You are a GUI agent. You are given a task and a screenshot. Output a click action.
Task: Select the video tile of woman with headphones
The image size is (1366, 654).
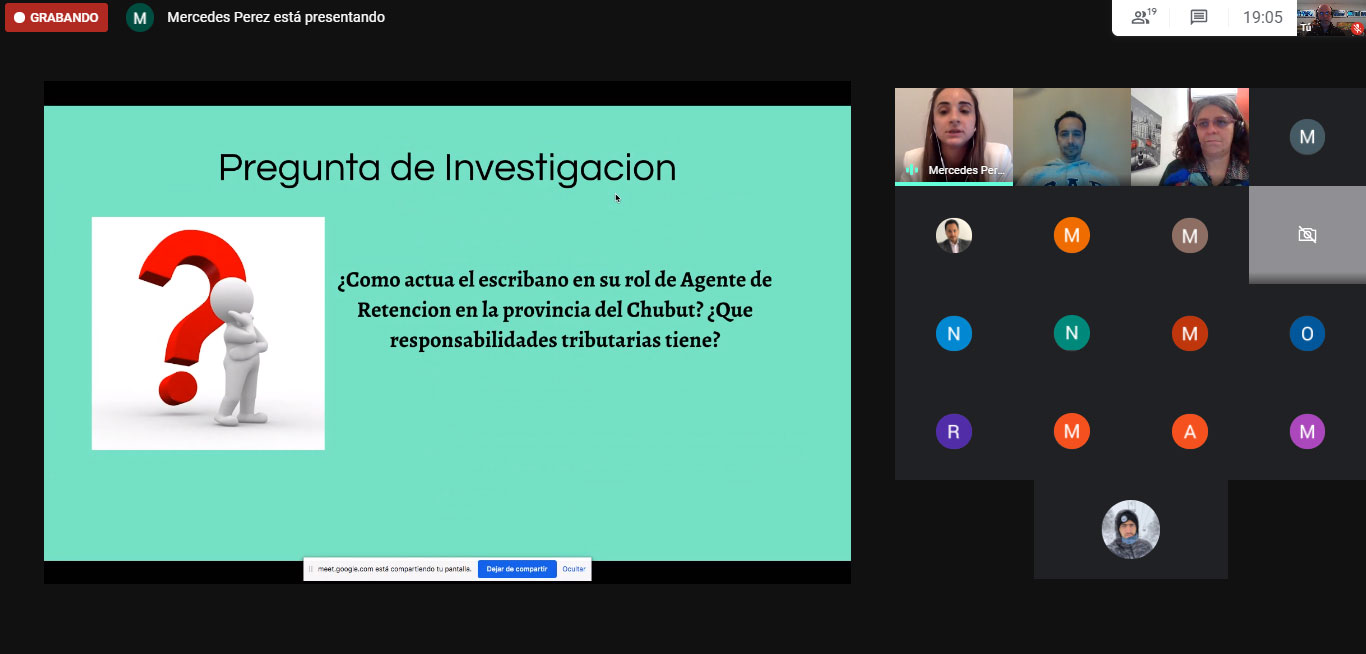tap(1189, 135)
